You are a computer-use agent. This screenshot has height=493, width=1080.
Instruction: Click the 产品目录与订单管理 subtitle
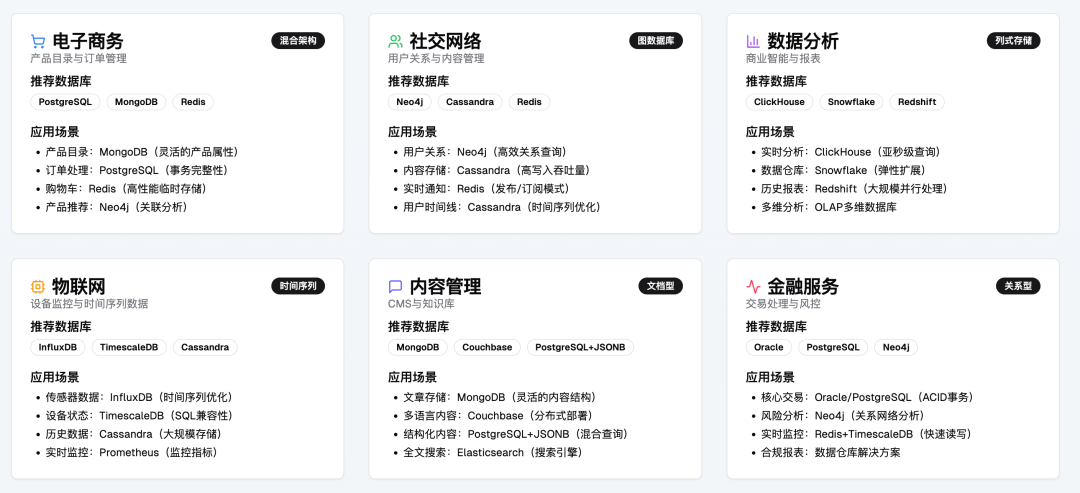click(x=79, y=59)
